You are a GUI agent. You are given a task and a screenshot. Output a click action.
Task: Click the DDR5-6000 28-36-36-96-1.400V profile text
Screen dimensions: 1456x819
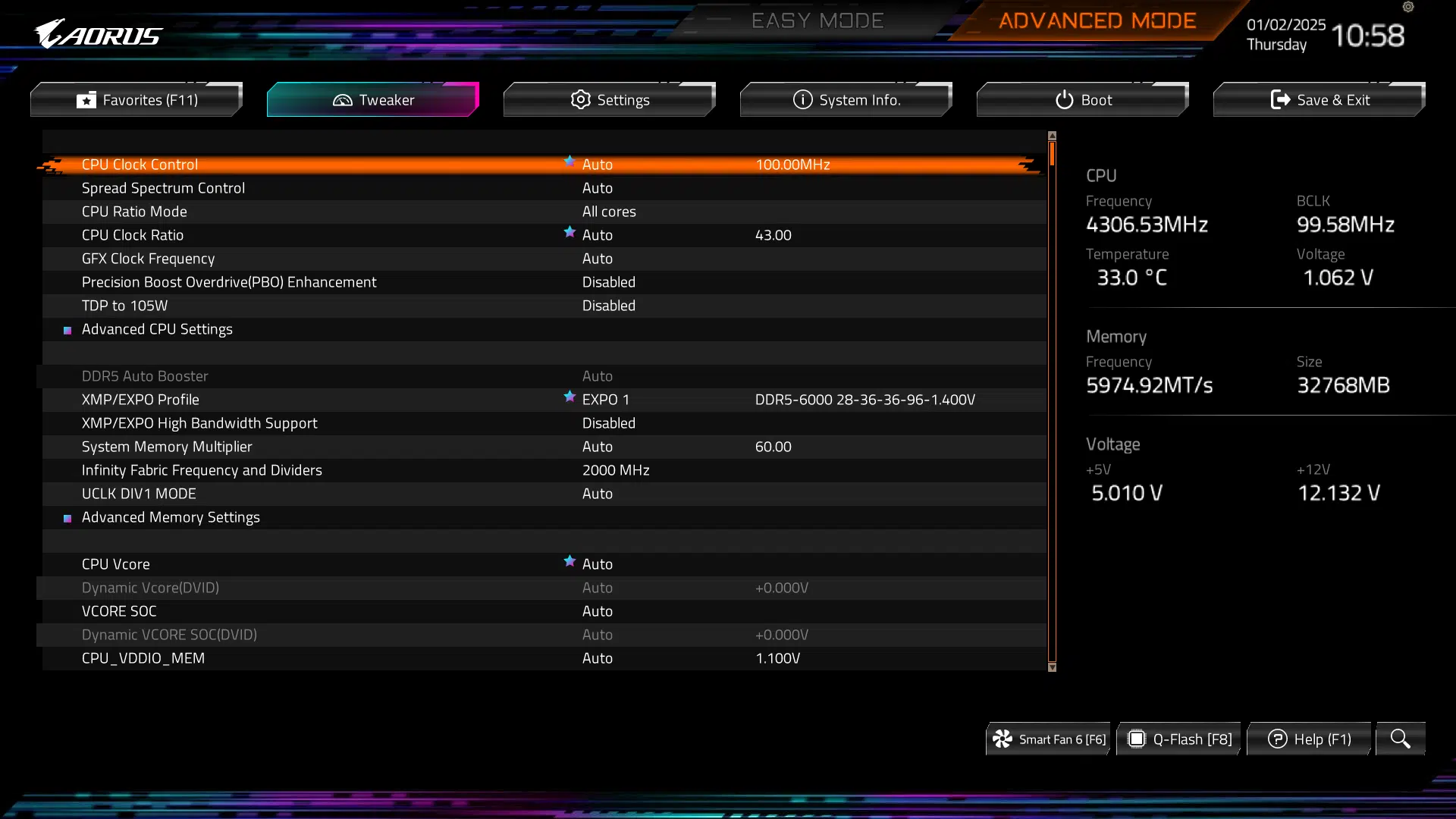click(x=865, y=400)
